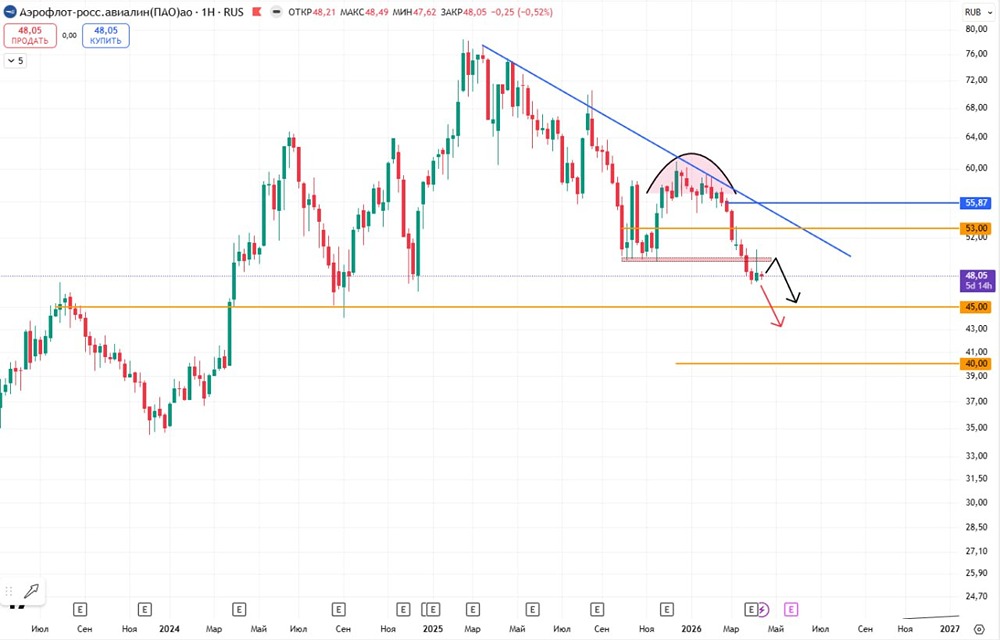This screenshot has height=640, width=1000.
Task: Click the red flag icon beside RUS
Action: [256, 12]
